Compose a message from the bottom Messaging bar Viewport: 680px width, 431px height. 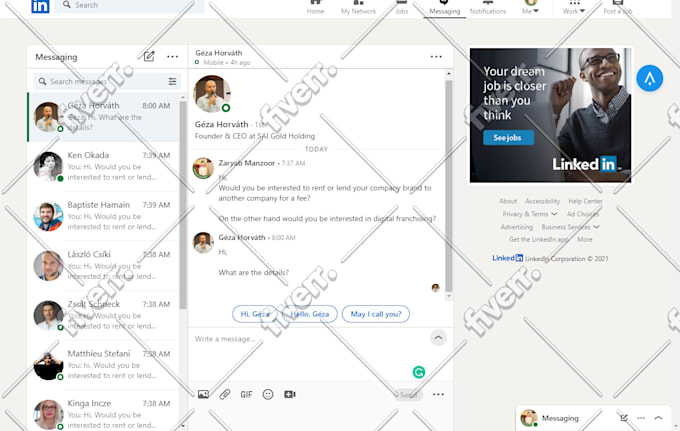[x=624, y=418]
